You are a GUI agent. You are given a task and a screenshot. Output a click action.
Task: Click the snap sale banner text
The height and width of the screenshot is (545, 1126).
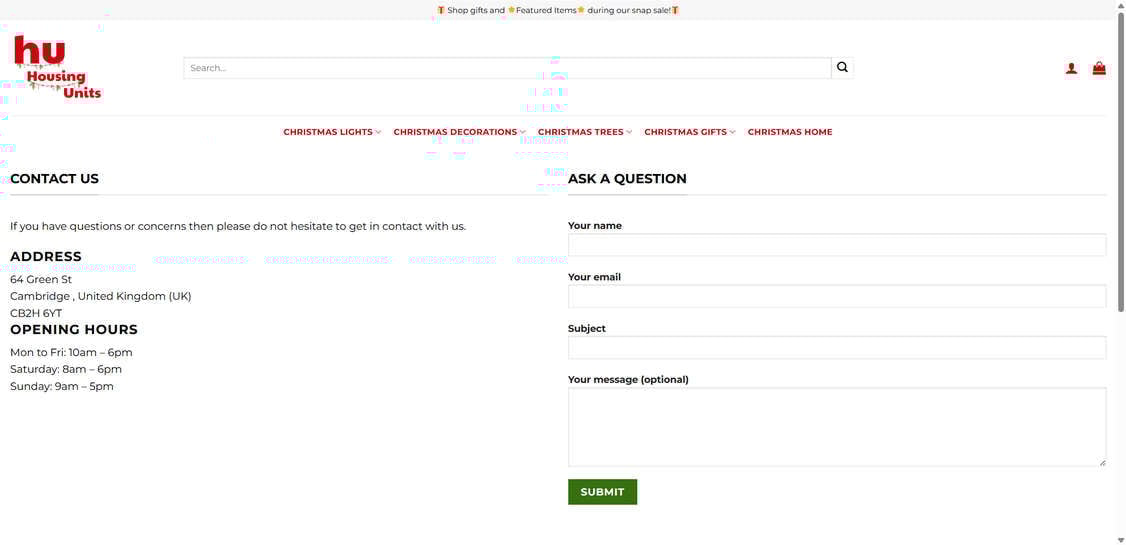click(558, 10)
